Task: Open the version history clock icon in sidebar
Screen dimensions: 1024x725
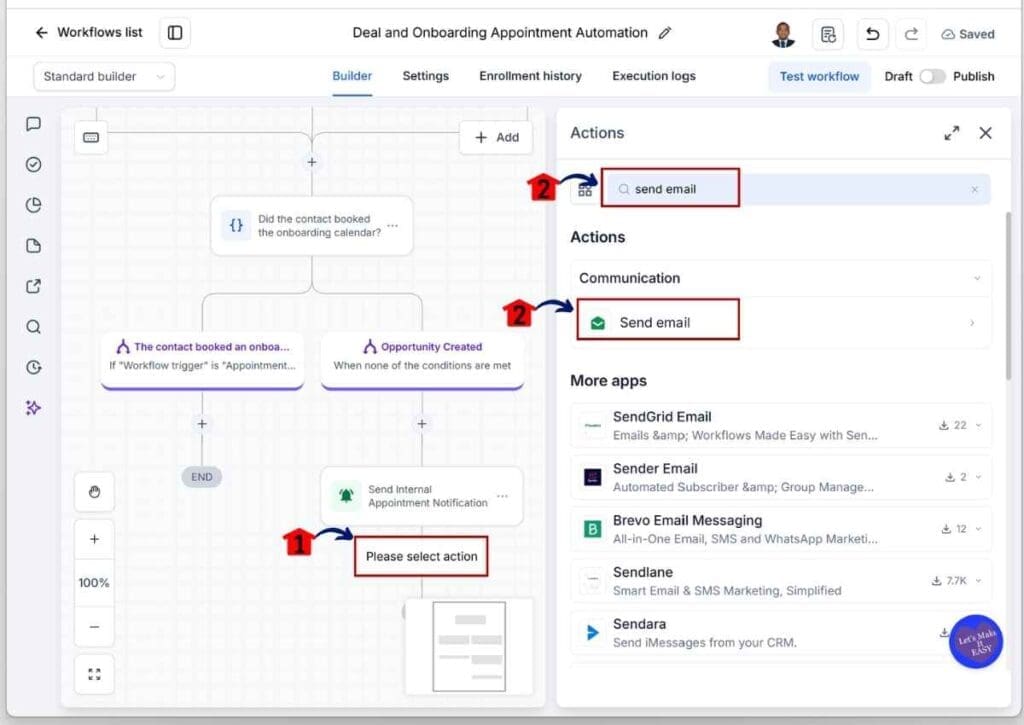Action: pyautogui.click(x=33, y=367)
